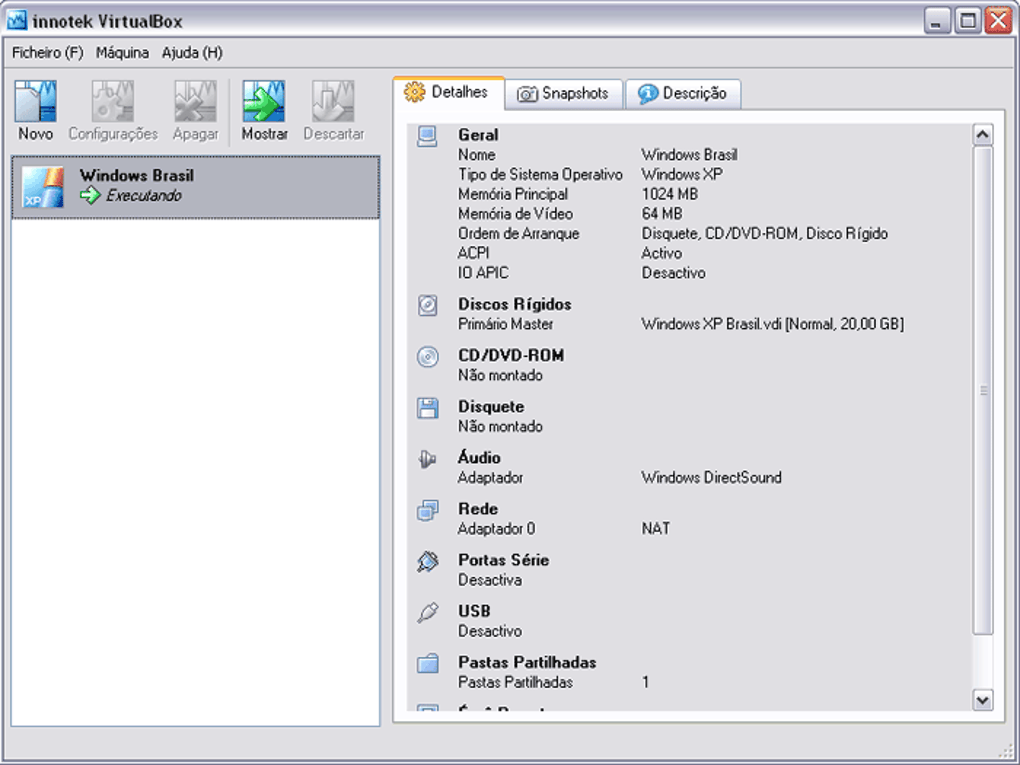Click the details scrollbar down arrow
Viewport: 1020px width, 765px height.
click(982, 700)
